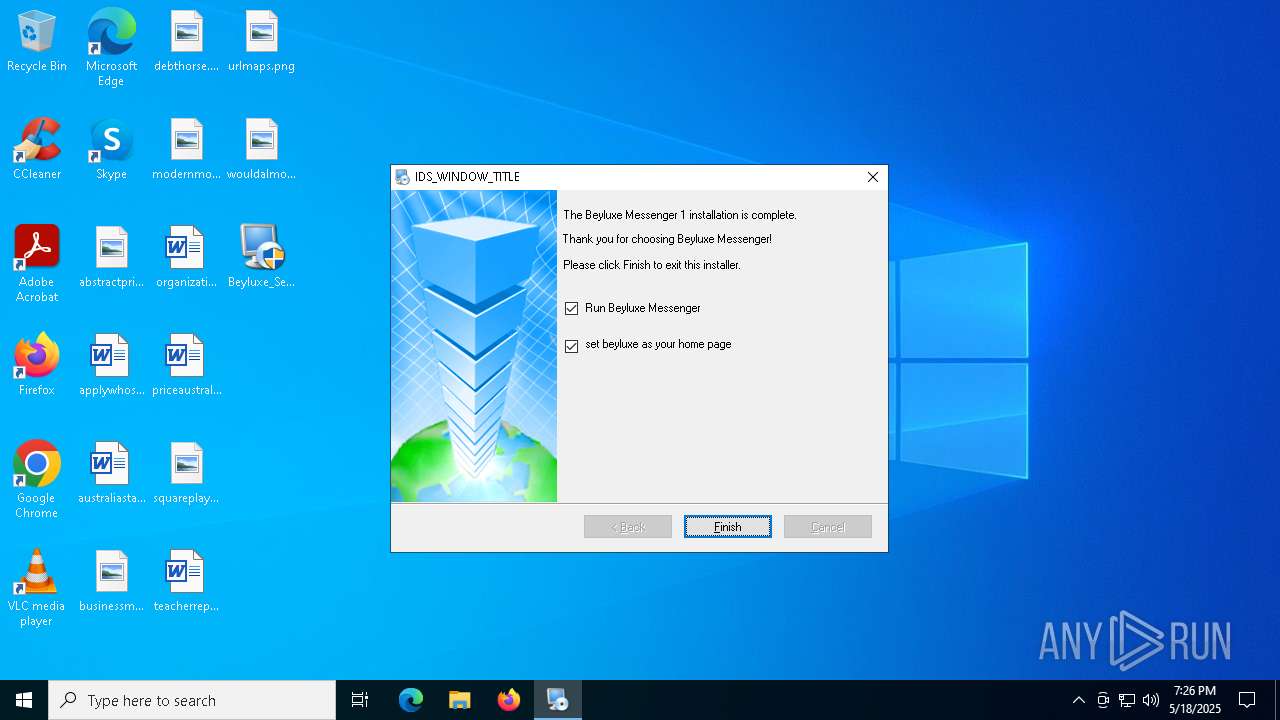Select the squareplay image file icon
The width and height of the screenshot is (1280, 720).
[x=186, y=474]
